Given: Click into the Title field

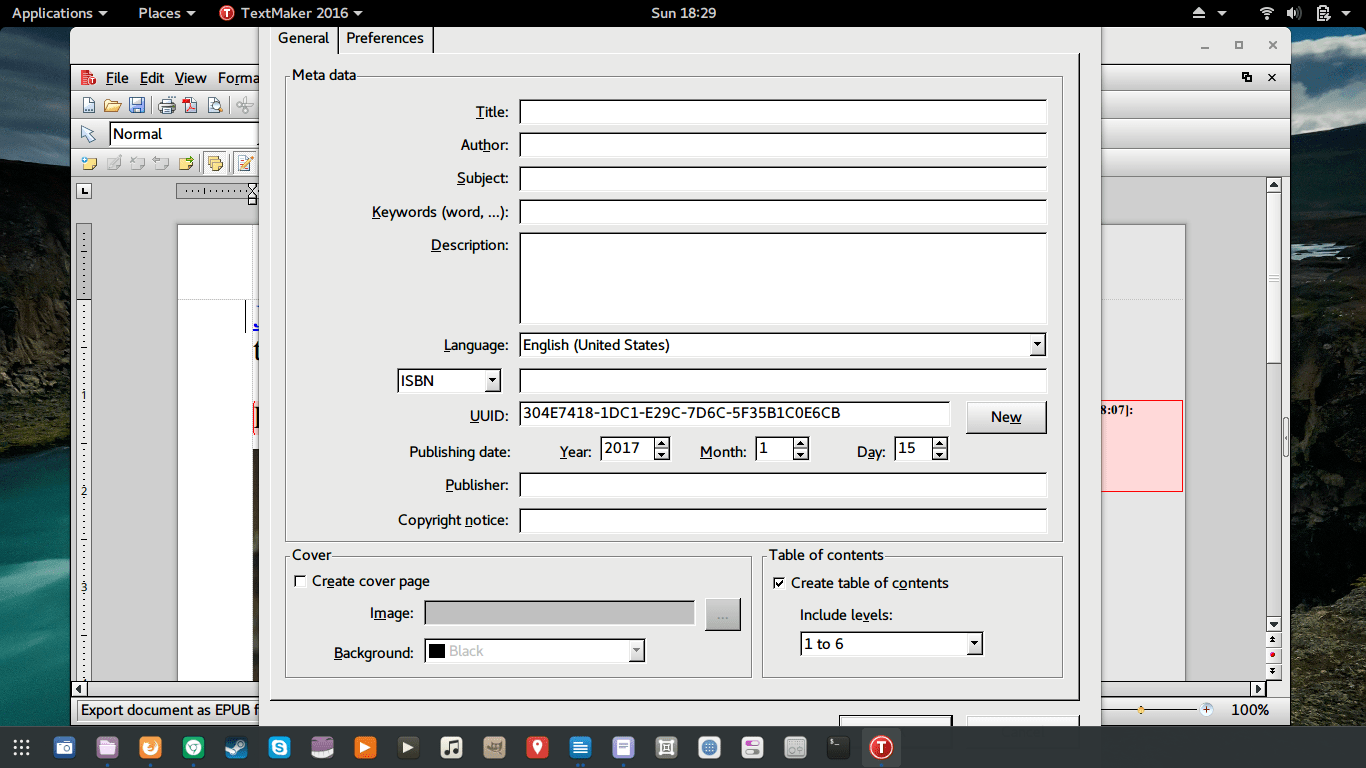Looking at the screenshot, I should (783, 112).
